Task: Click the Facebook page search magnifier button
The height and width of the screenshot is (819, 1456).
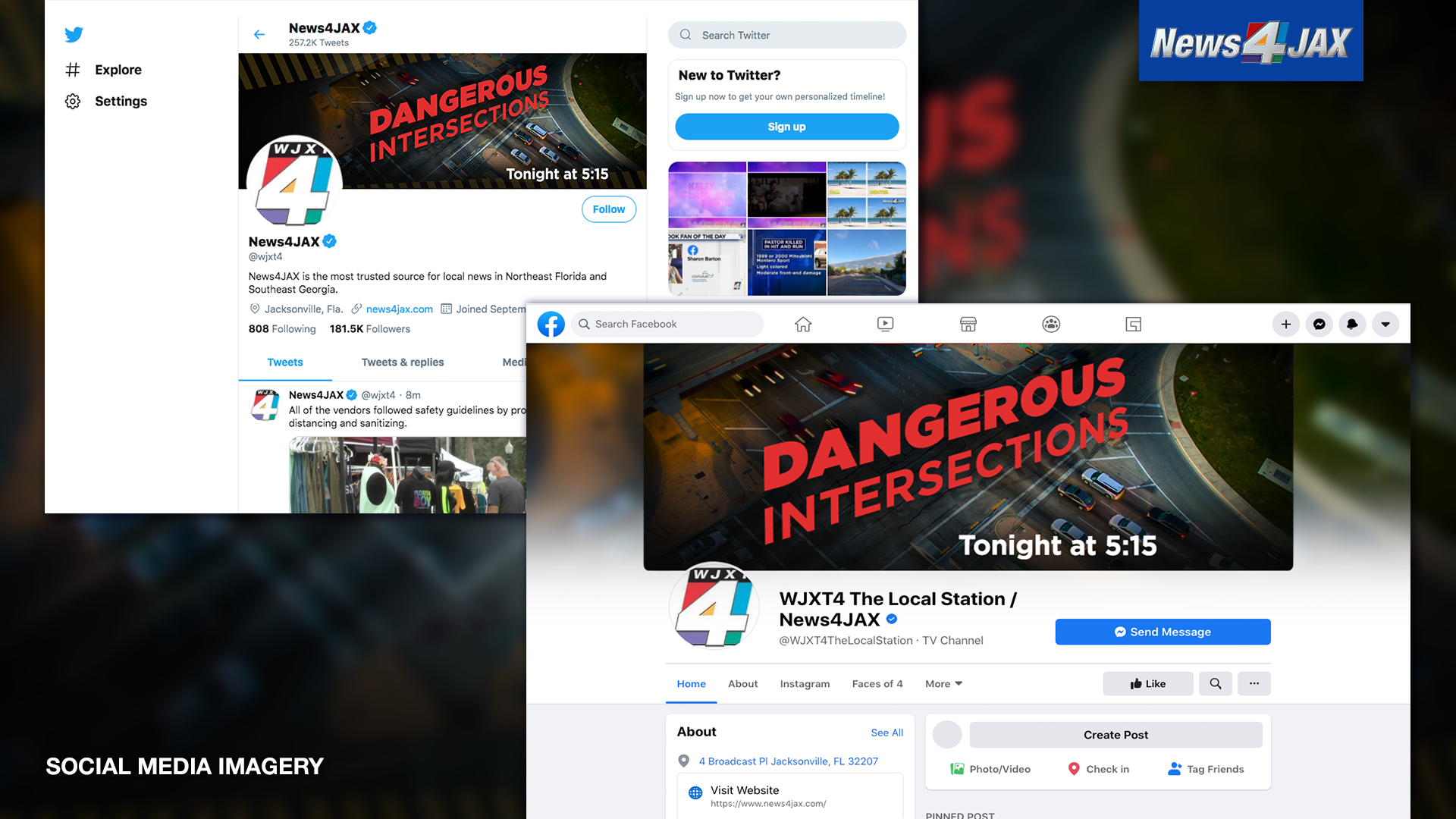Action: (1216, 683)
